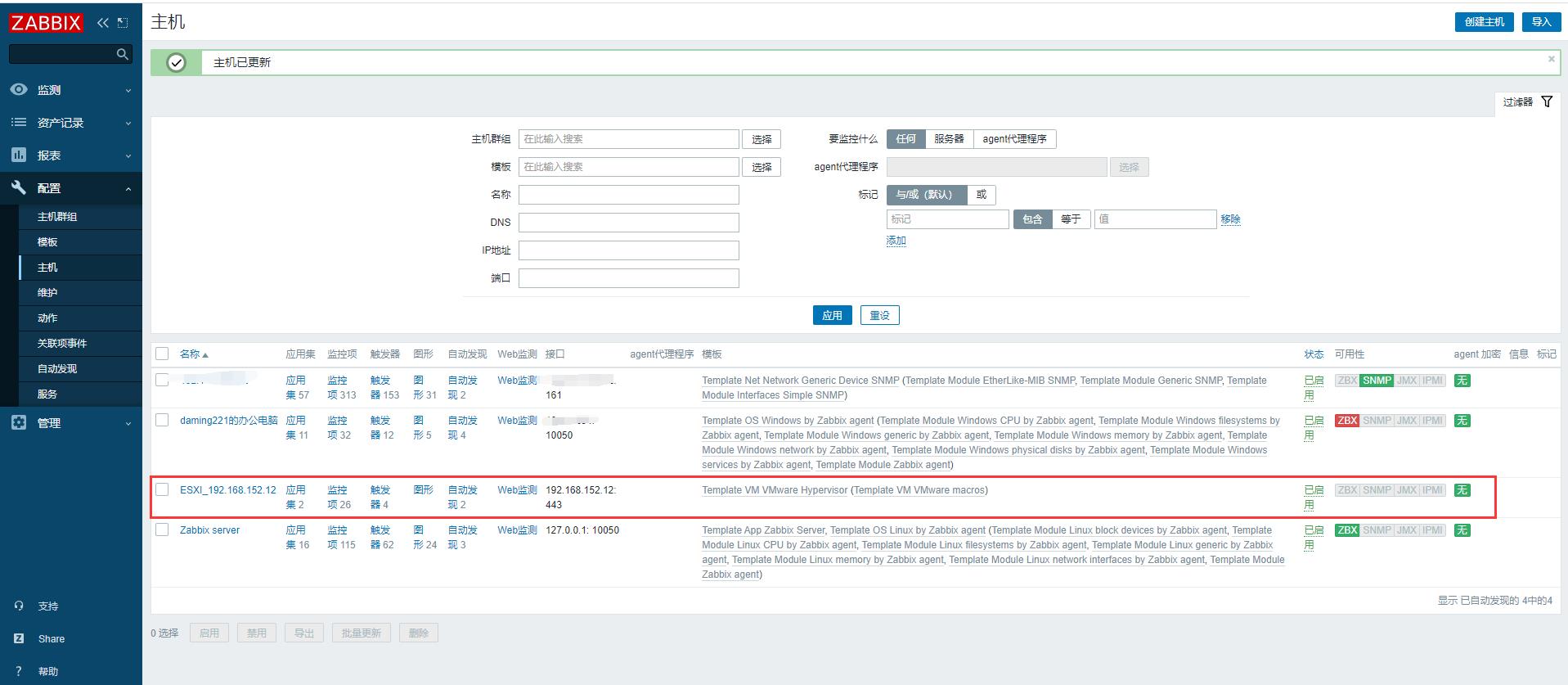Click the sort arrow beside 名称 header
1568x685 pixels.
click(x=205, y=355)
